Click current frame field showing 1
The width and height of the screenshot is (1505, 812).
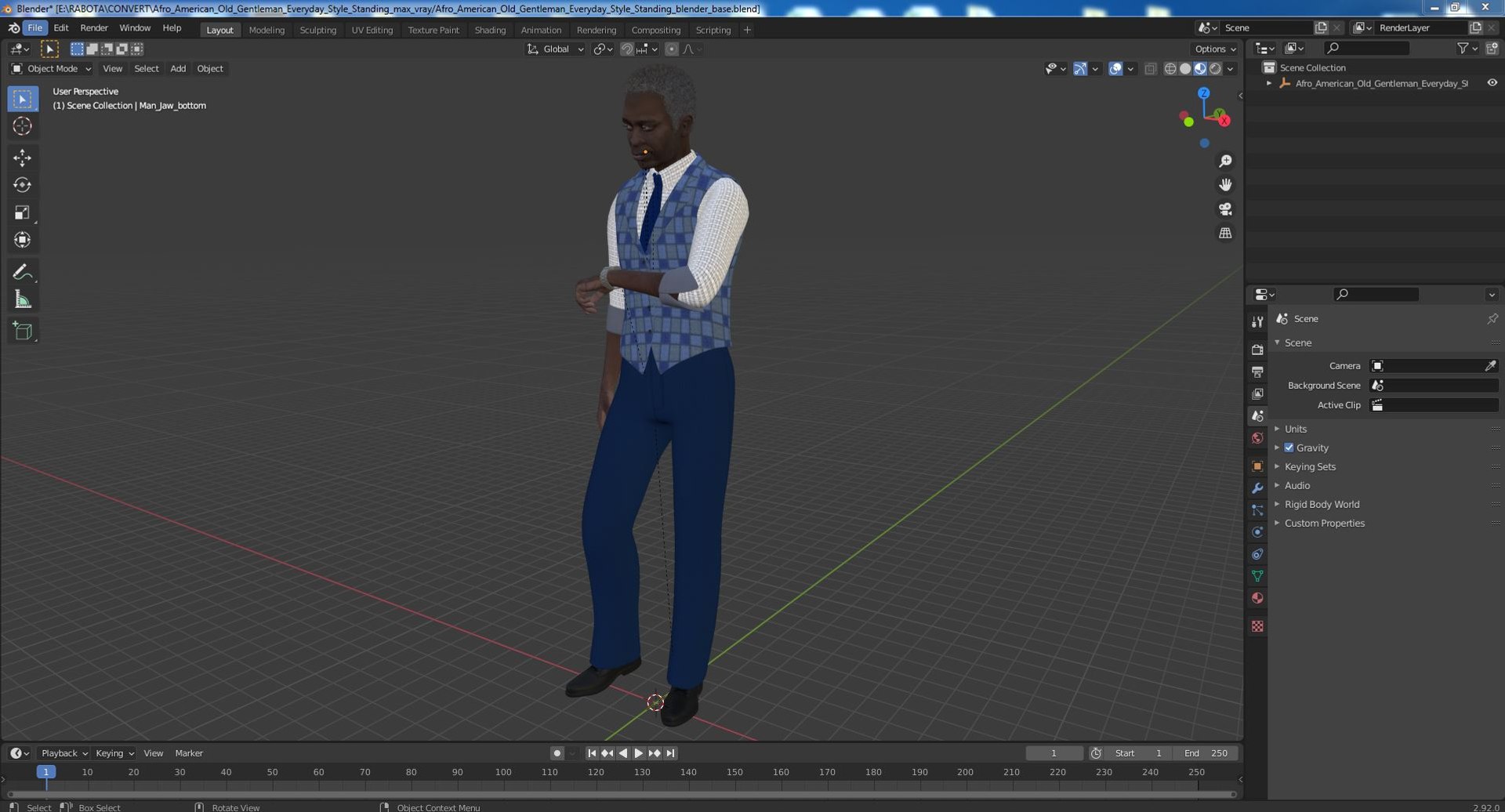[x=1054, y=753]
